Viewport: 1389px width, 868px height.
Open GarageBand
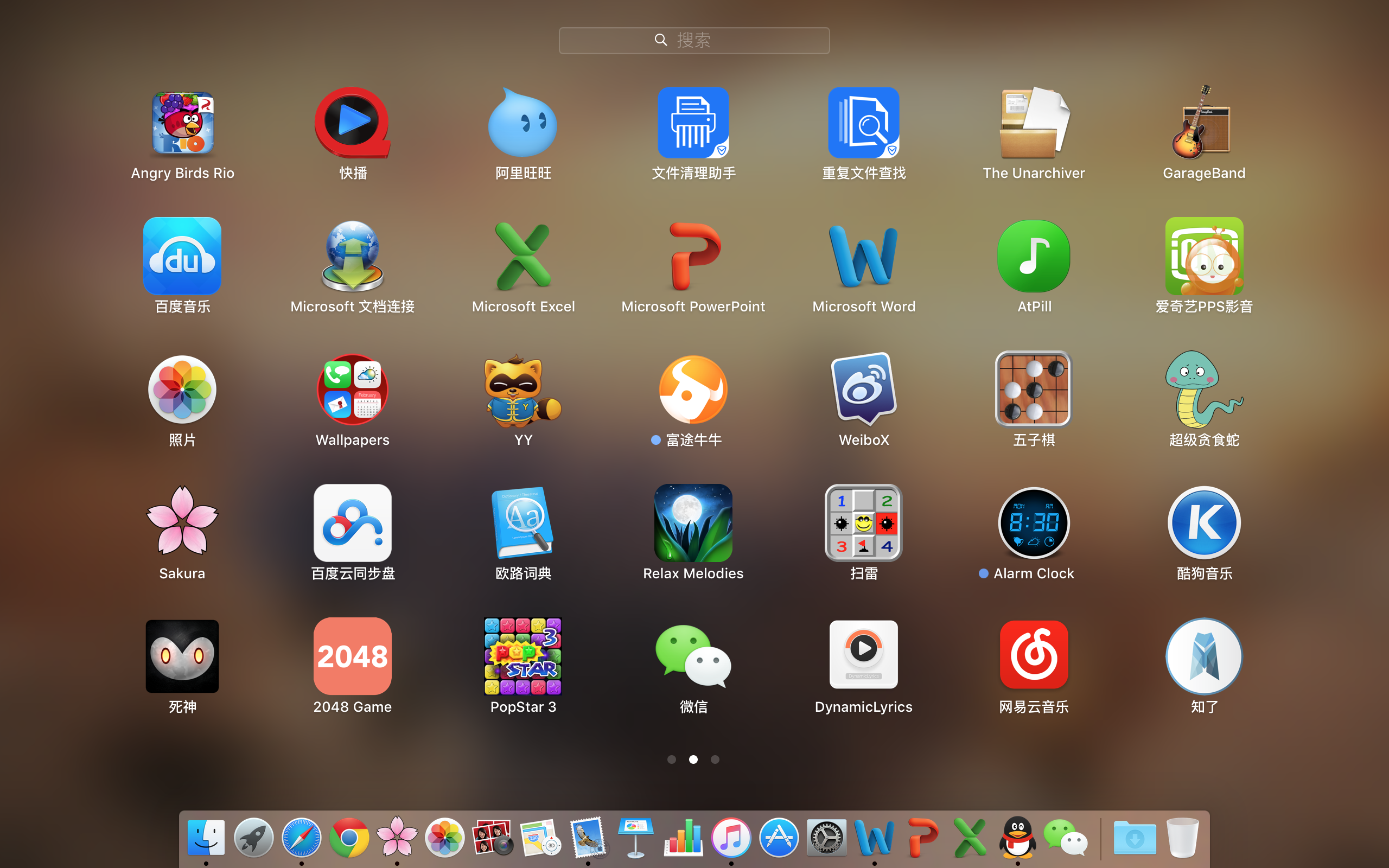click(1203, 122)
